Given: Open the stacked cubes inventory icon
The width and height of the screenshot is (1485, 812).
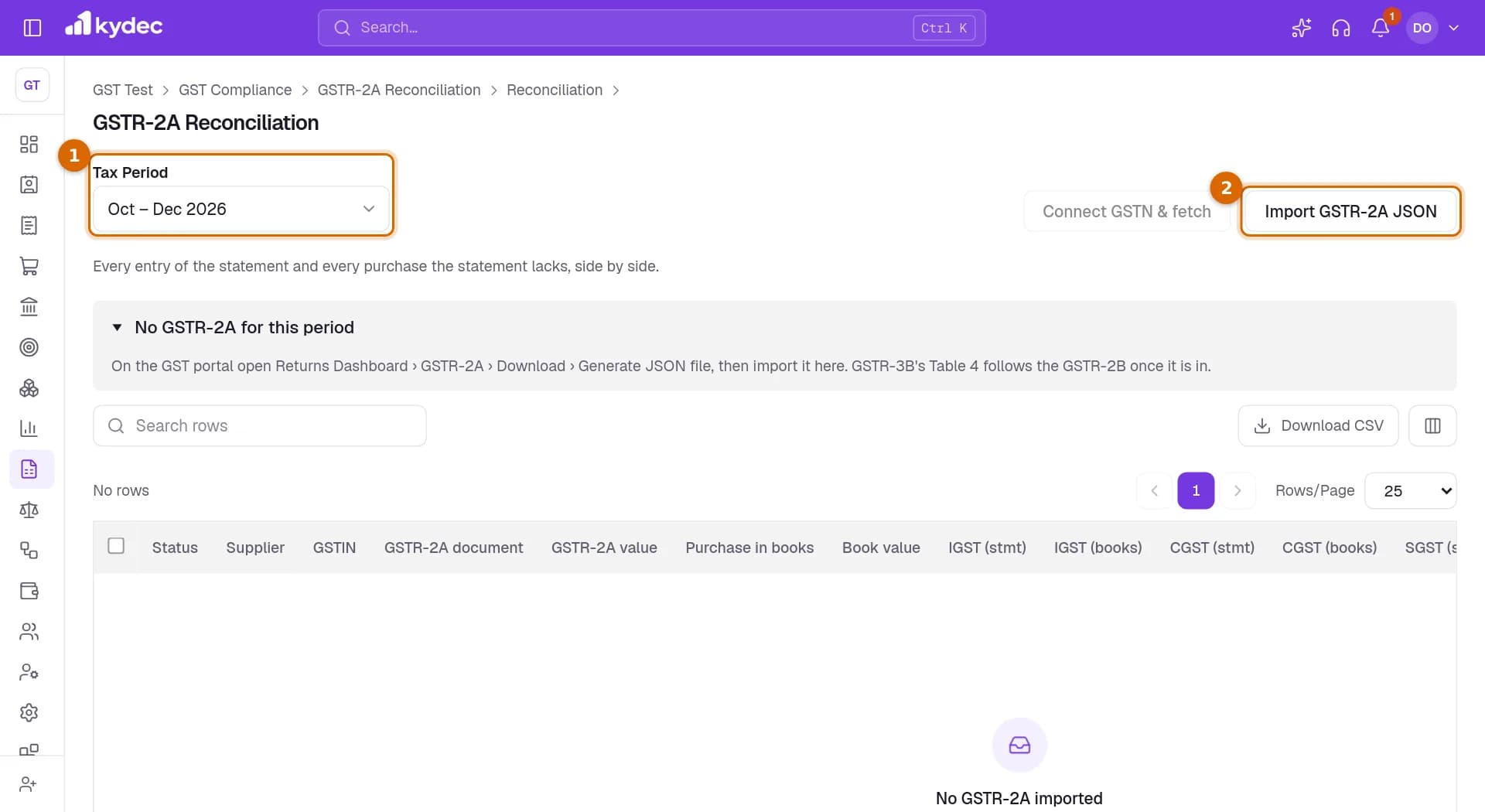Looking at the screenshot, I should tap(29, 388).
